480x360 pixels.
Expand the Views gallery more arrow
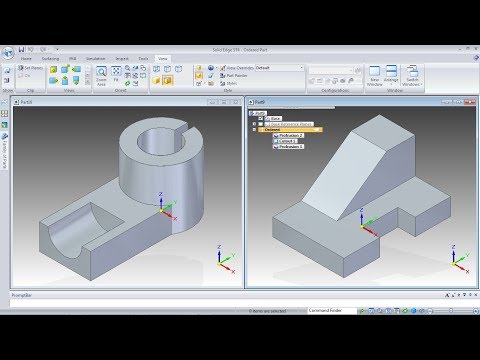coord(88,83)
